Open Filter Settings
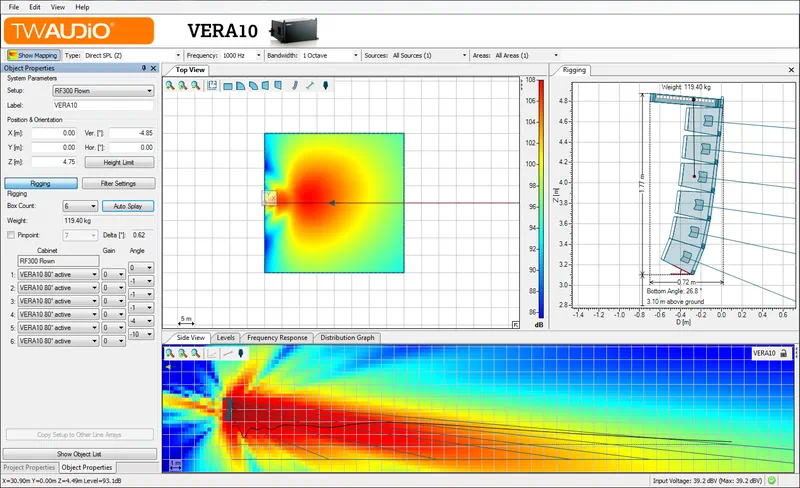This screenshot has width=800, height=488. tap(118, 183)
